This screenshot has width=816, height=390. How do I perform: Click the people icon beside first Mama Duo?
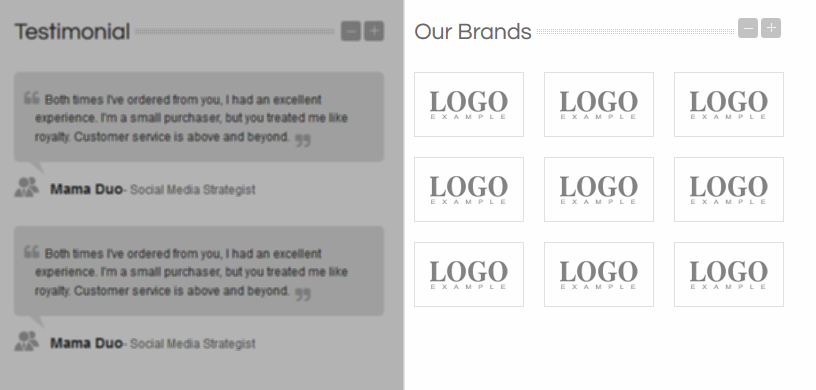click(x=27, y=187)
